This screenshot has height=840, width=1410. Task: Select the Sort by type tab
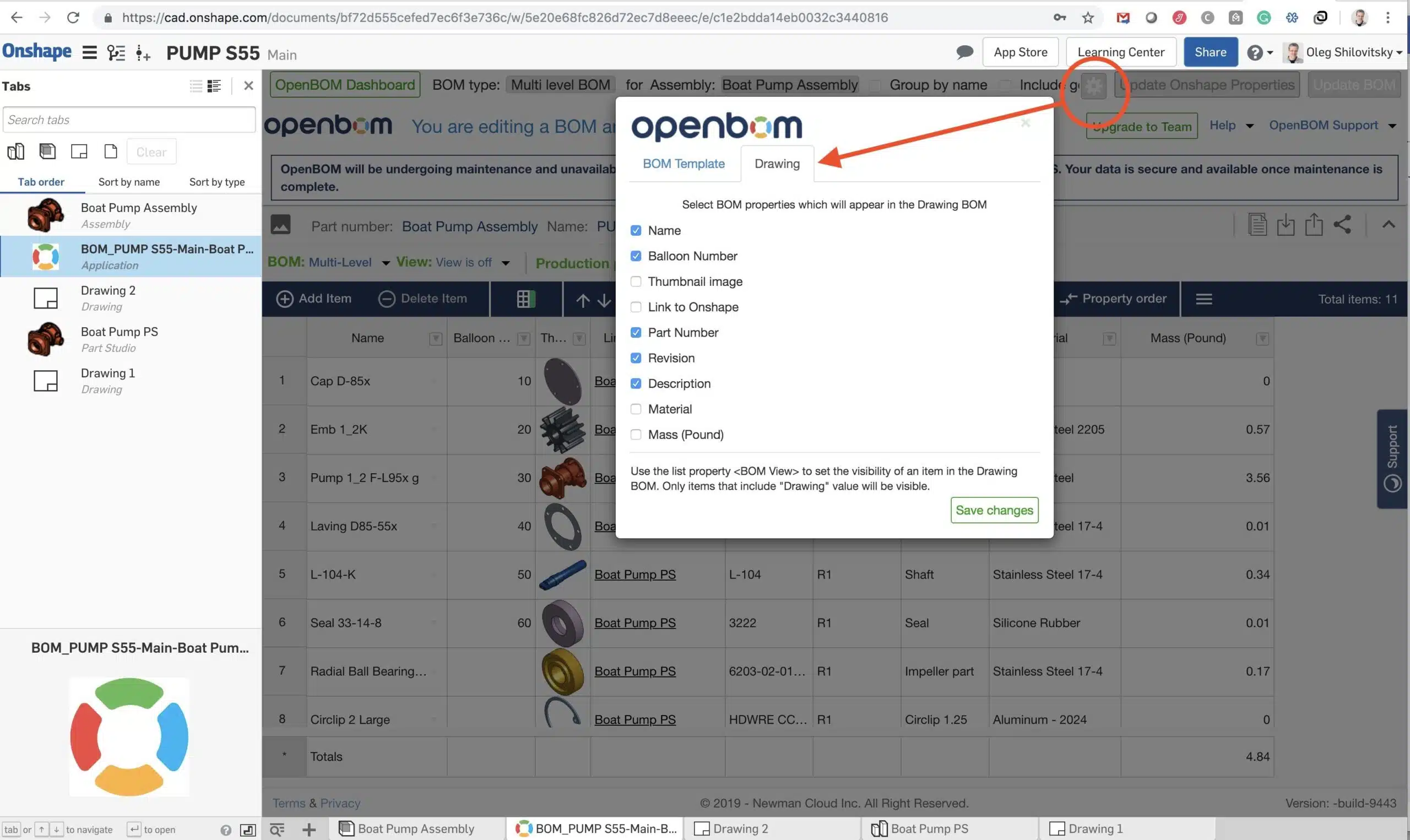coord(217,182)
